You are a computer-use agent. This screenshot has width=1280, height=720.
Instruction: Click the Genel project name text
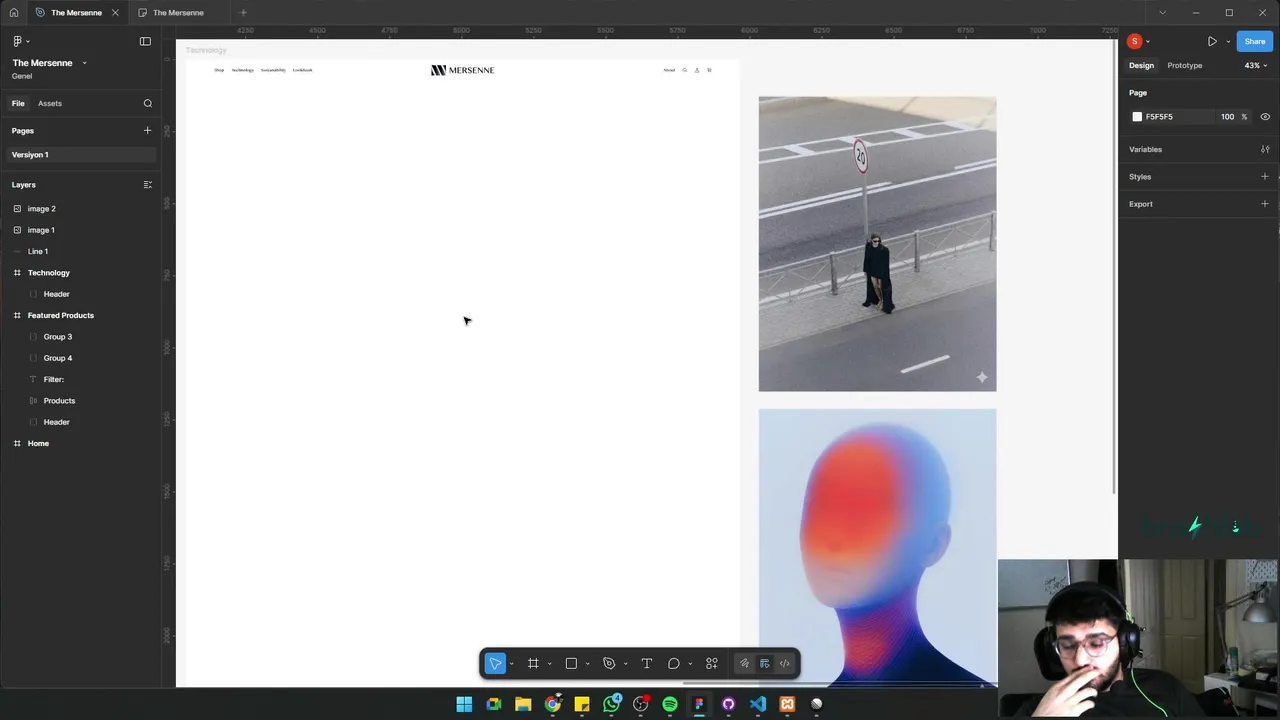click(x=22, y=76)
